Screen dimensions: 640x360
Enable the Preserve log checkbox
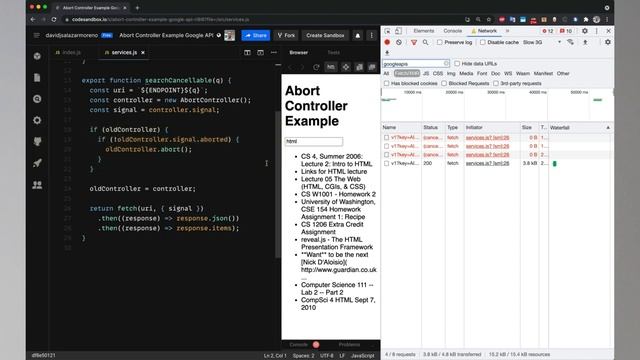click(x=440, y=42)
